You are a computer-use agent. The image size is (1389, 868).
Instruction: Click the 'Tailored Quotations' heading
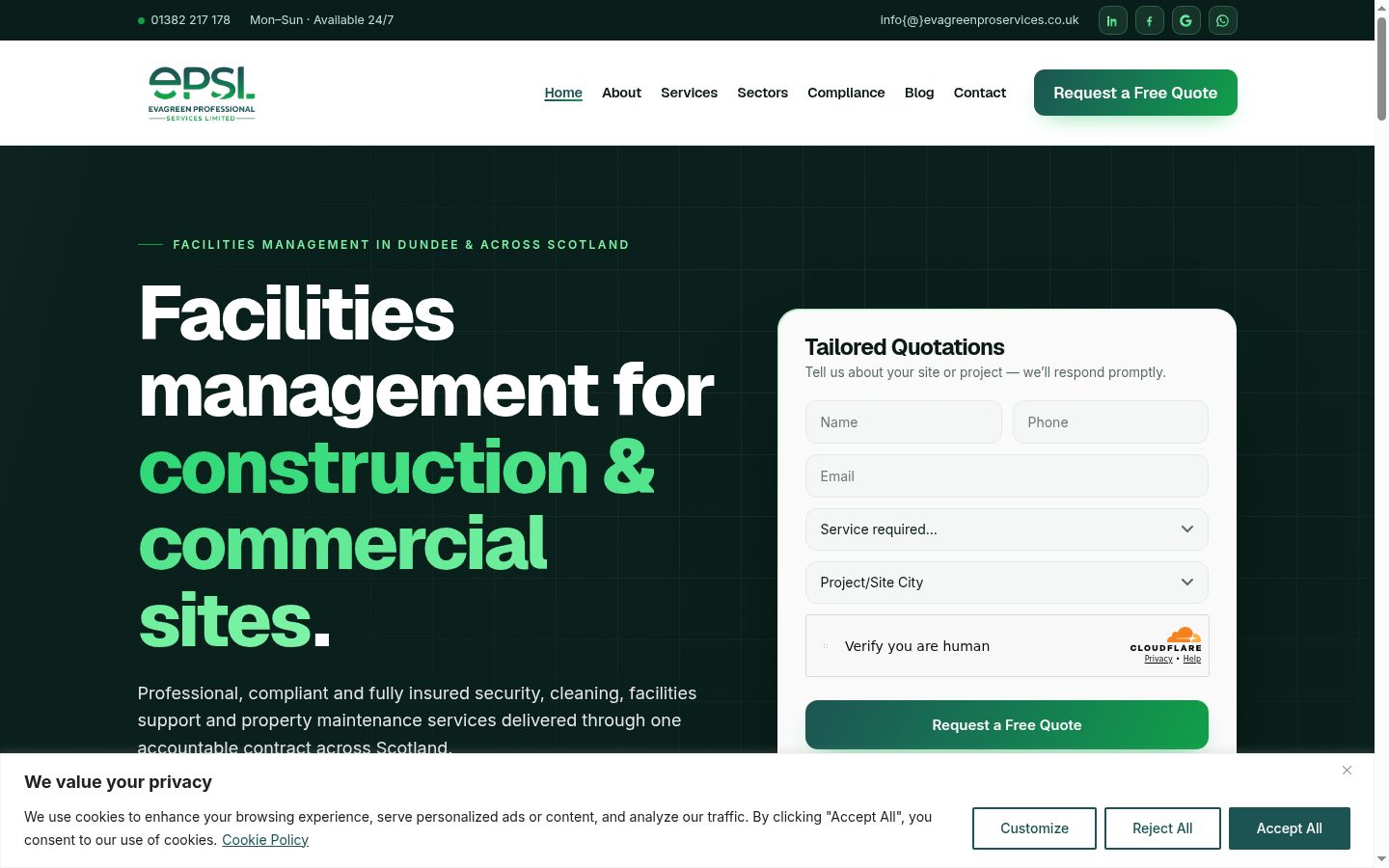[904, 347]
